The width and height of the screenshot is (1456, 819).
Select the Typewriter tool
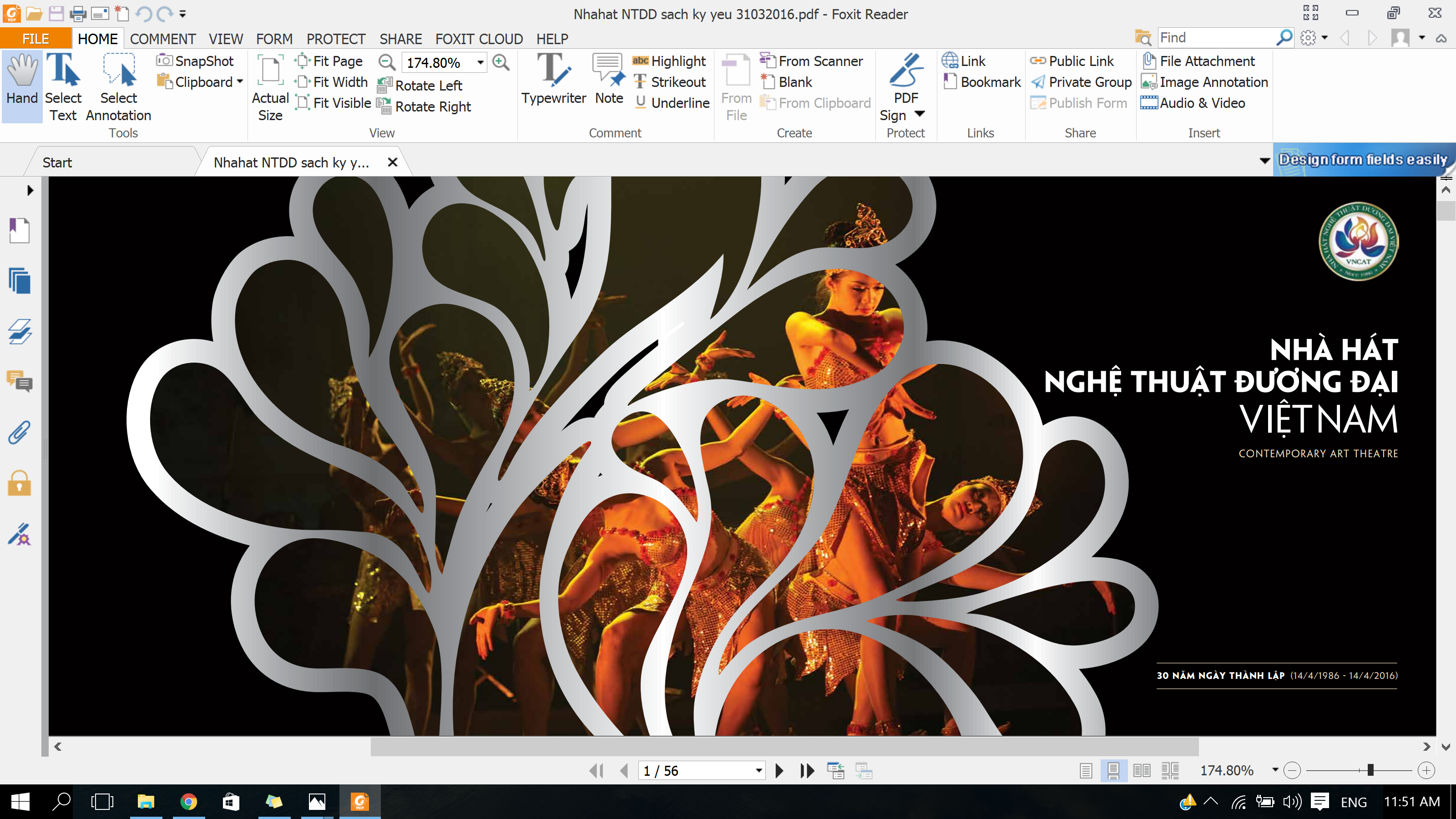pos(553,79)
